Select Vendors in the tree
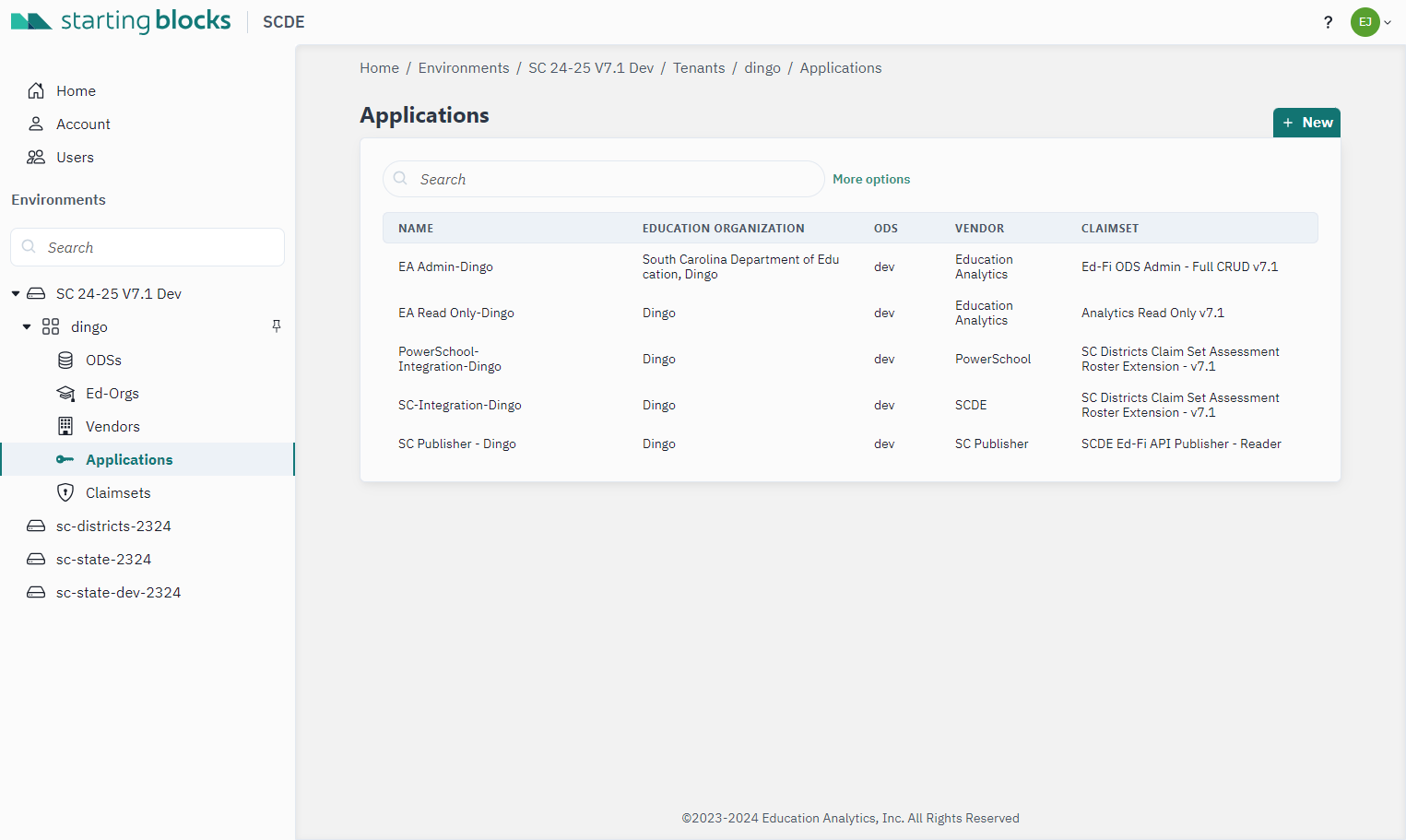 pyautogui.click(x=112, y=426)
